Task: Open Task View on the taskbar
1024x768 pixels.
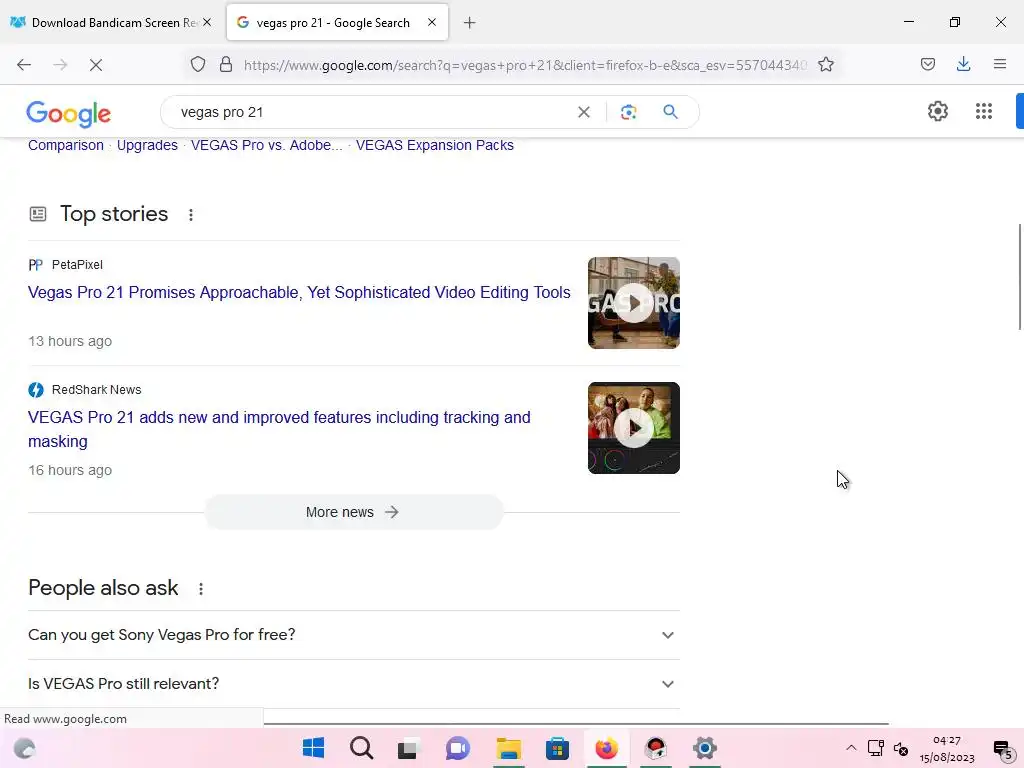Action: tap(408, 749)
